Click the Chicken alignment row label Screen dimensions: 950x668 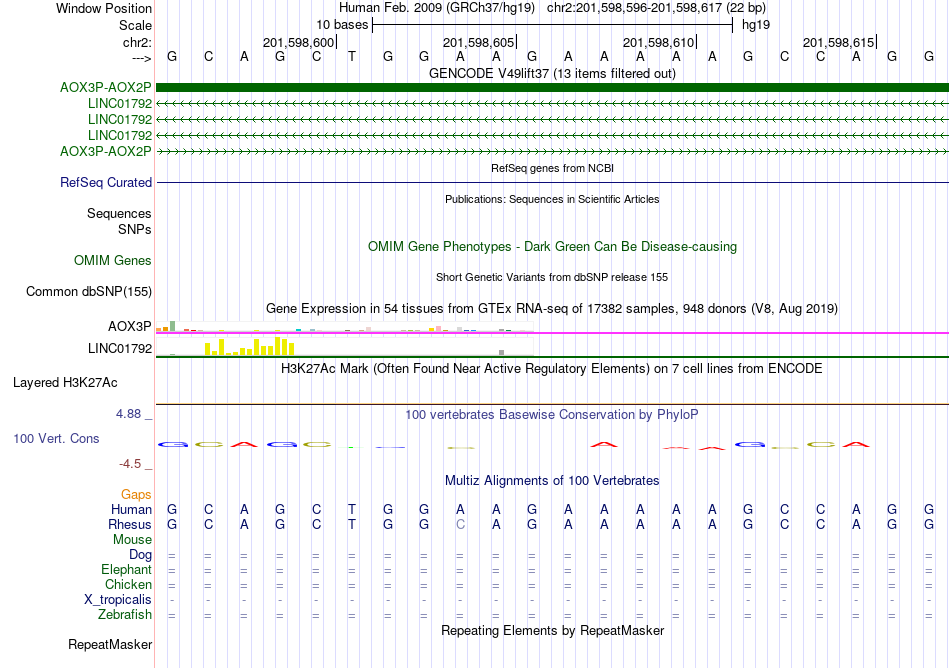tap(128, 584)
